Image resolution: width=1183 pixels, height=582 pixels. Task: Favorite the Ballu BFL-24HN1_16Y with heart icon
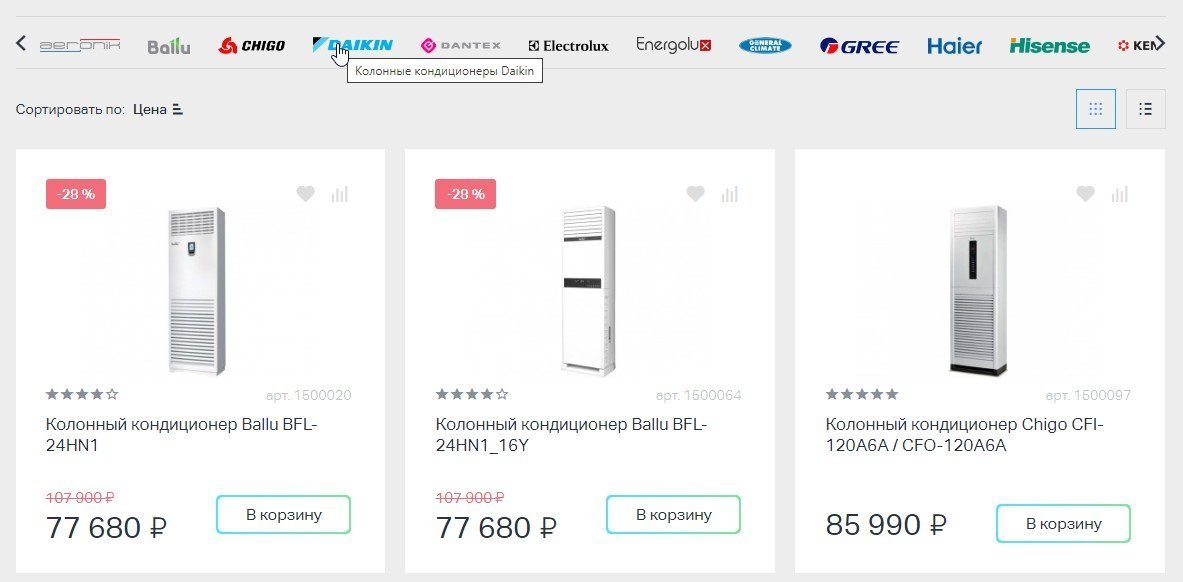click(695, 194)
